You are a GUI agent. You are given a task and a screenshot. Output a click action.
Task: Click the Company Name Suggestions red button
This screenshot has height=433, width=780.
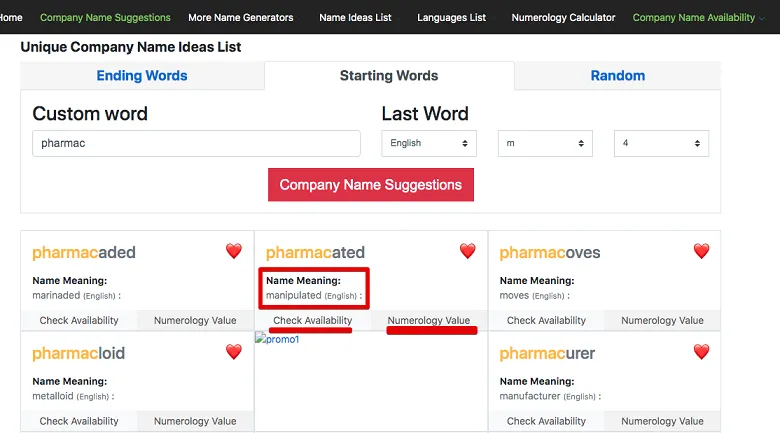[370, 185]
